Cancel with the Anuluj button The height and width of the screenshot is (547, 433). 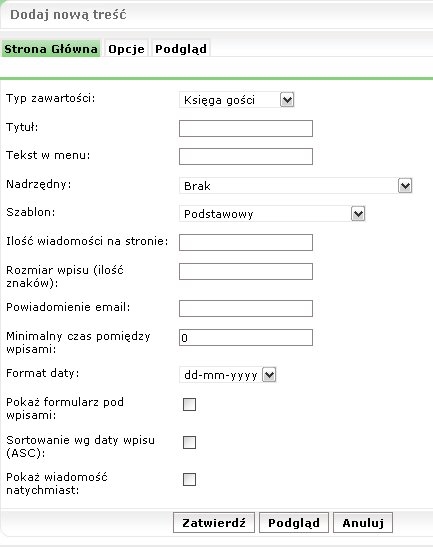363,523
